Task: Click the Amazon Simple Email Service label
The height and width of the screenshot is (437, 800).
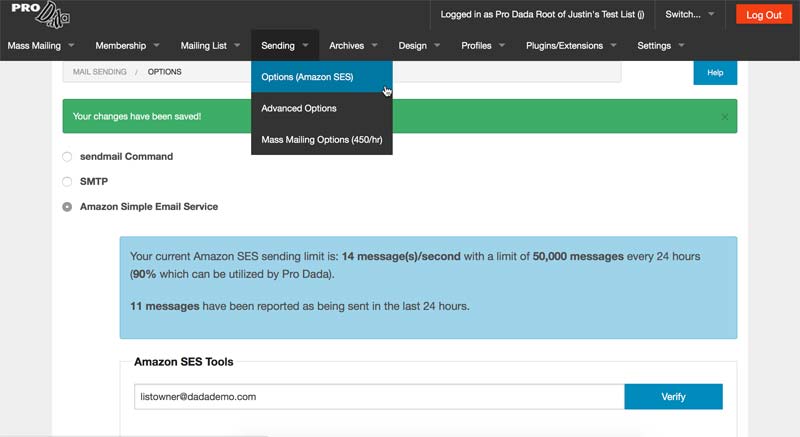Action: [x=149, y=207]
